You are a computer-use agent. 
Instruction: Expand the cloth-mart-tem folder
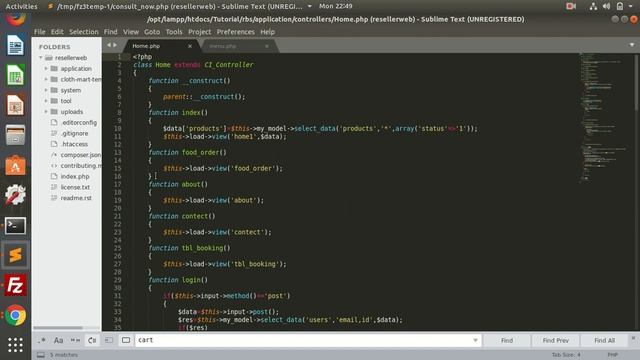tap(46, 79)
